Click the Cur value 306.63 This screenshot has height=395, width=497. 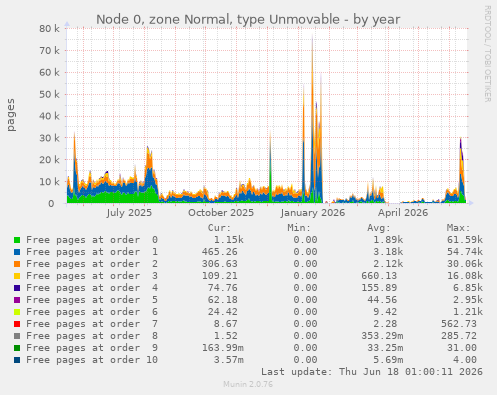[x=220, y=264]
